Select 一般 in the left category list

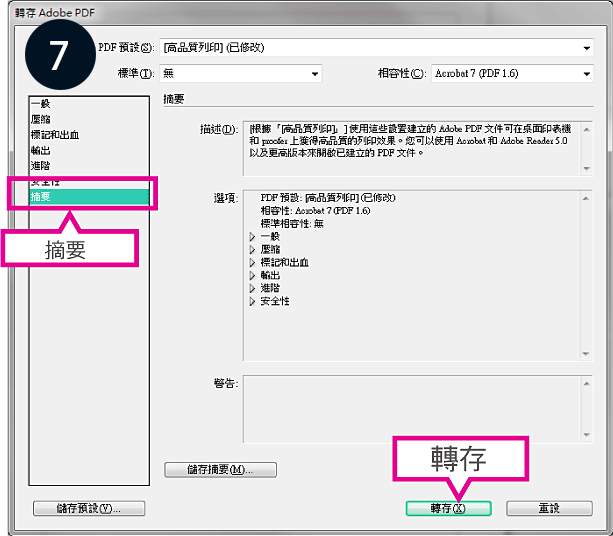point(89,104)
